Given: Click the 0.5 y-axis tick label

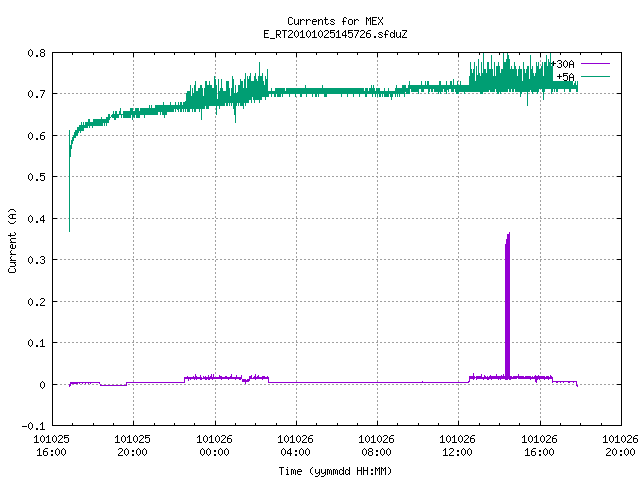Looking at the screenshot, I should (36, 177).
